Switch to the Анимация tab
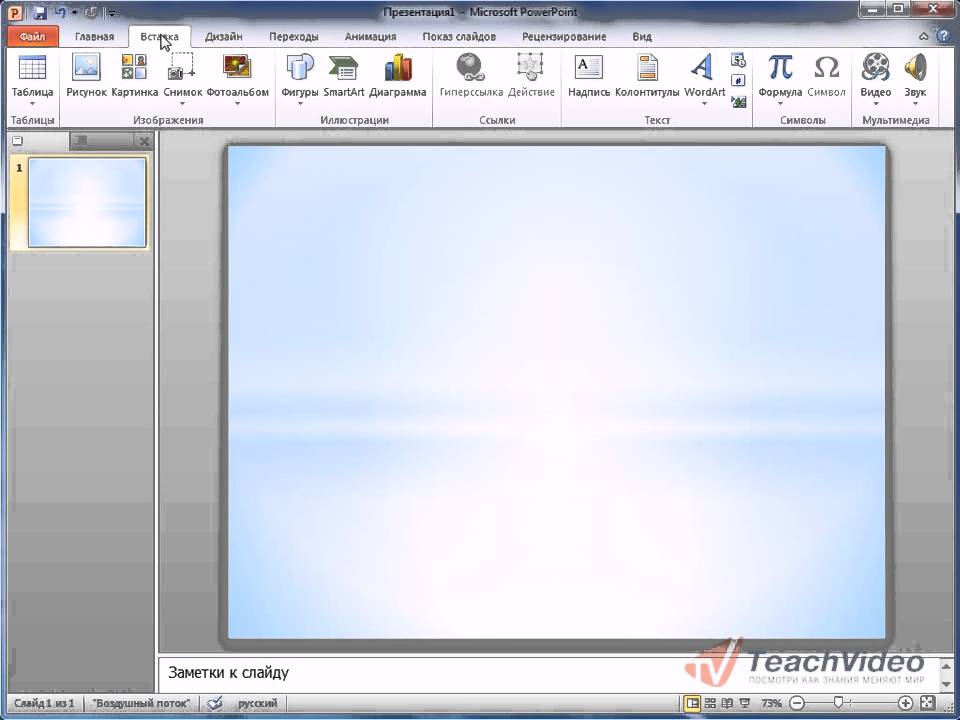 pos(370,37)
